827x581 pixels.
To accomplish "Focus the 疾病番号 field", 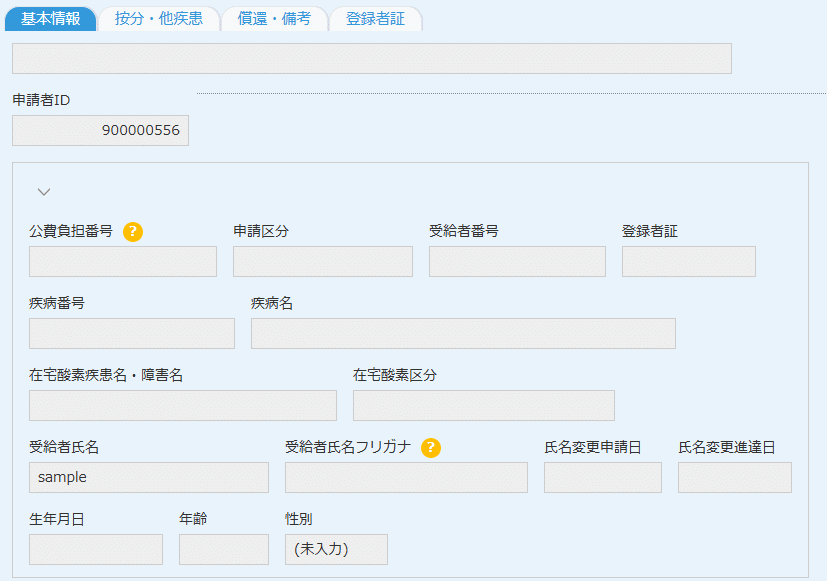I will 132,334.
